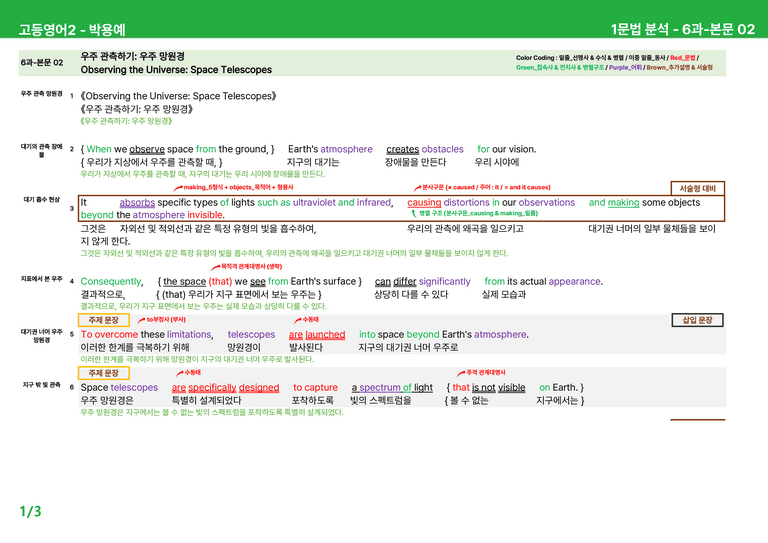Click the word 'Consequently,' in sentence 4
Image resolution: width=768 pixels, height=543 pixels.
tap(112, 282)
